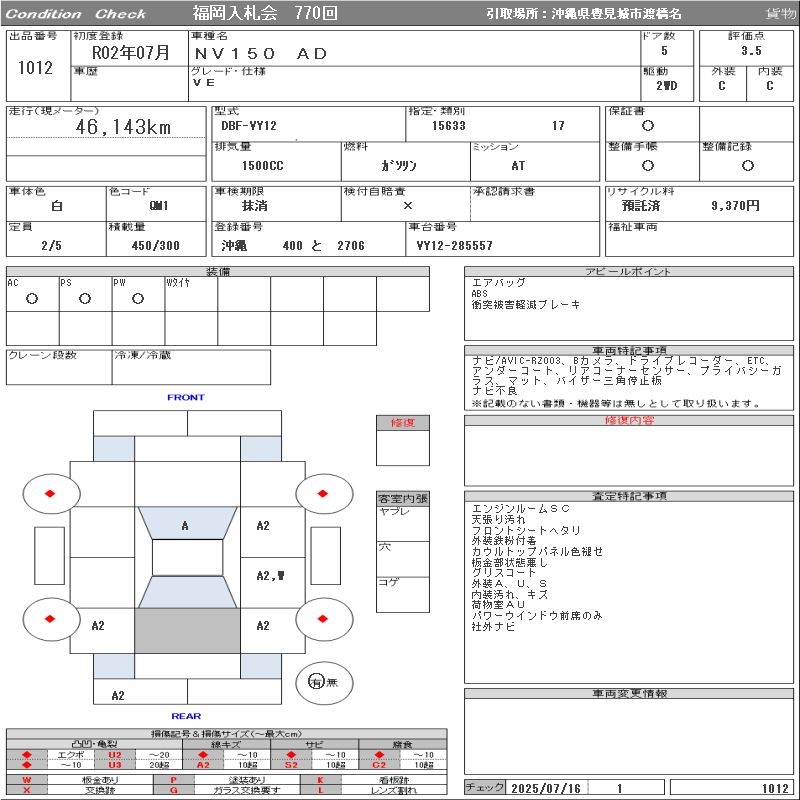Click the 衝突被害軽減ブレーキ appeal point
This screenshot has height=800, width=800.
tap(526, 305)
